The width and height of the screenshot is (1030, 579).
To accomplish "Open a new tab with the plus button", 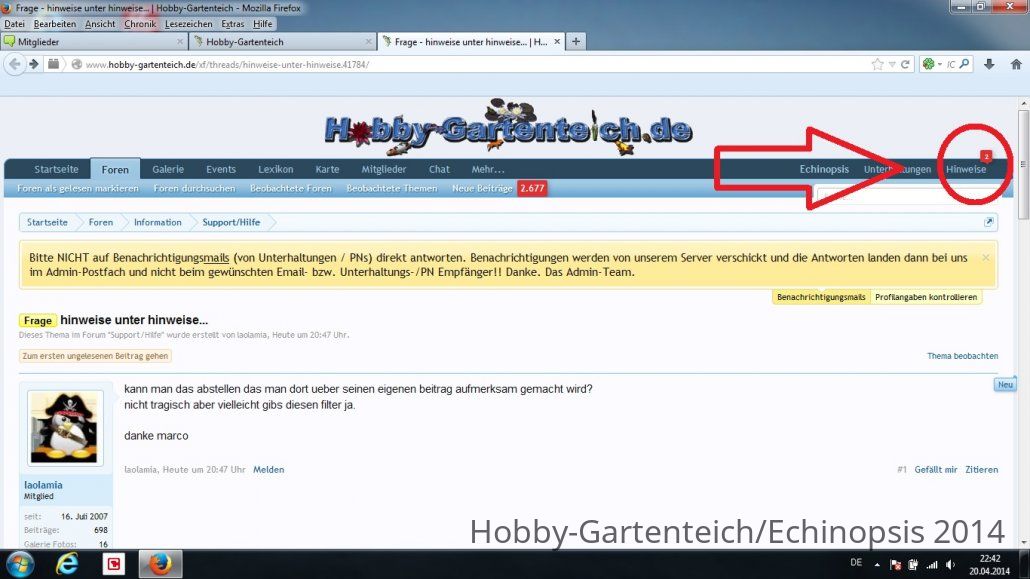I will [575, 41].
